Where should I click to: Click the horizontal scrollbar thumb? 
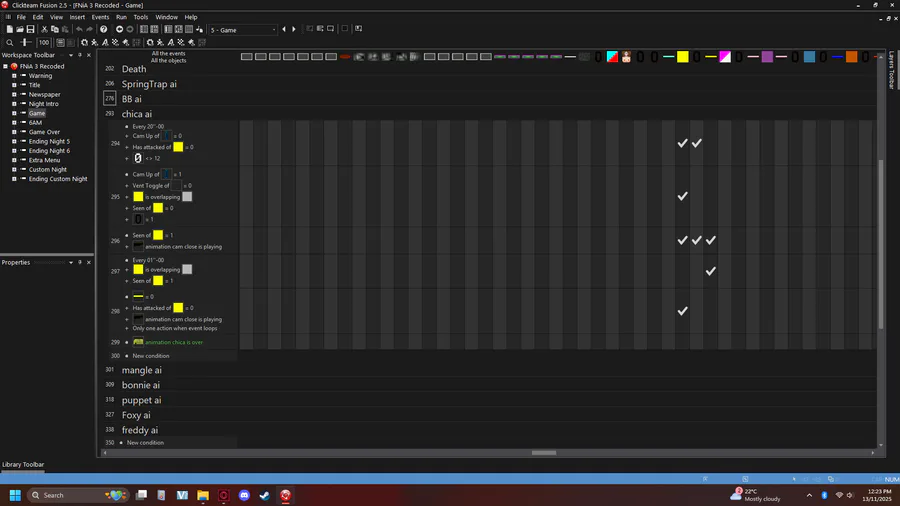click(544, 453)
